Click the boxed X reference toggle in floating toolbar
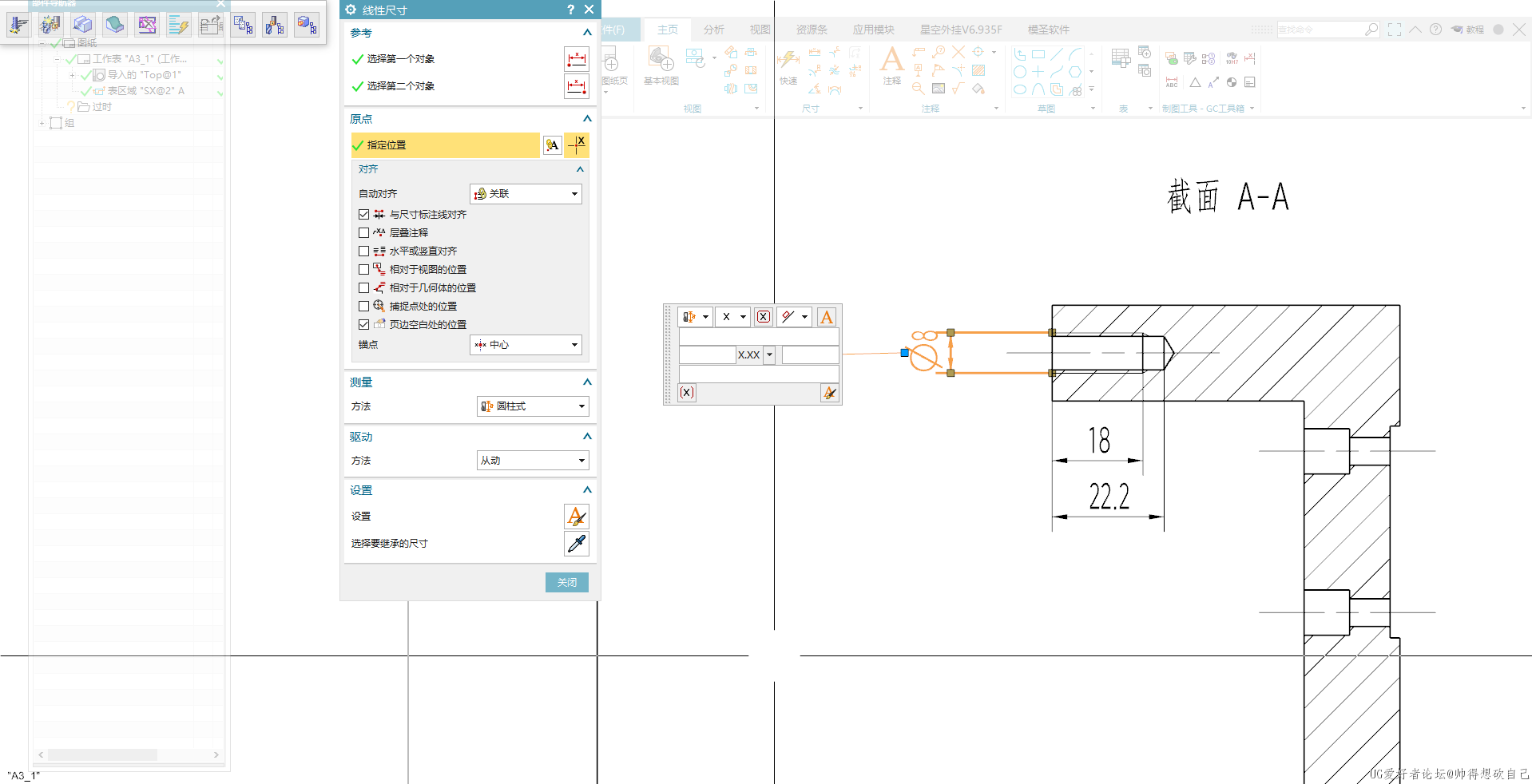 (764, 317)
